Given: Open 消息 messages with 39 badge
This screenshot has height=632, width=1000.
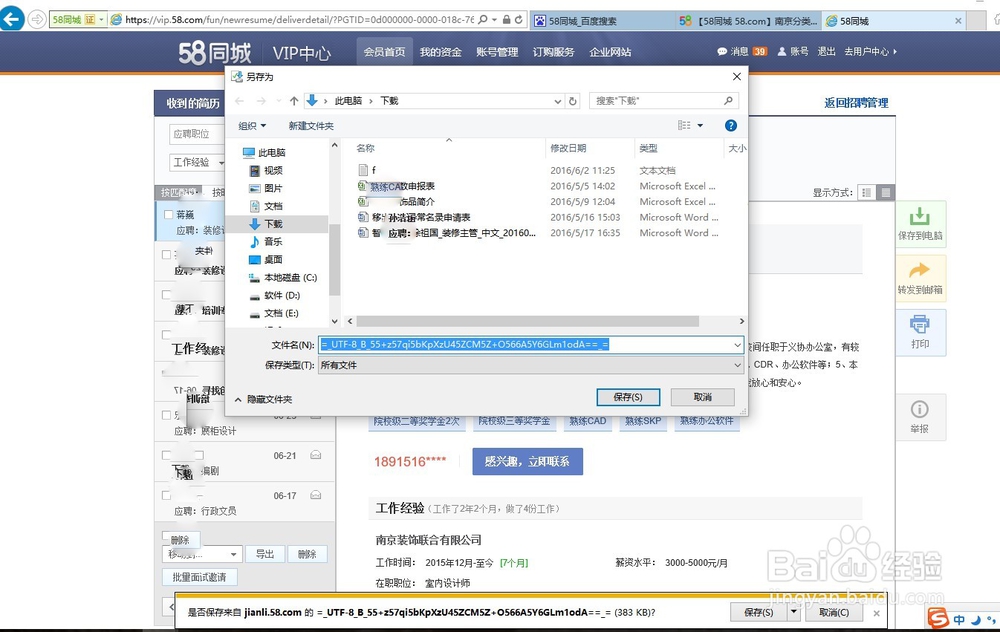Looking at the screenshot, I should point(742,52).
